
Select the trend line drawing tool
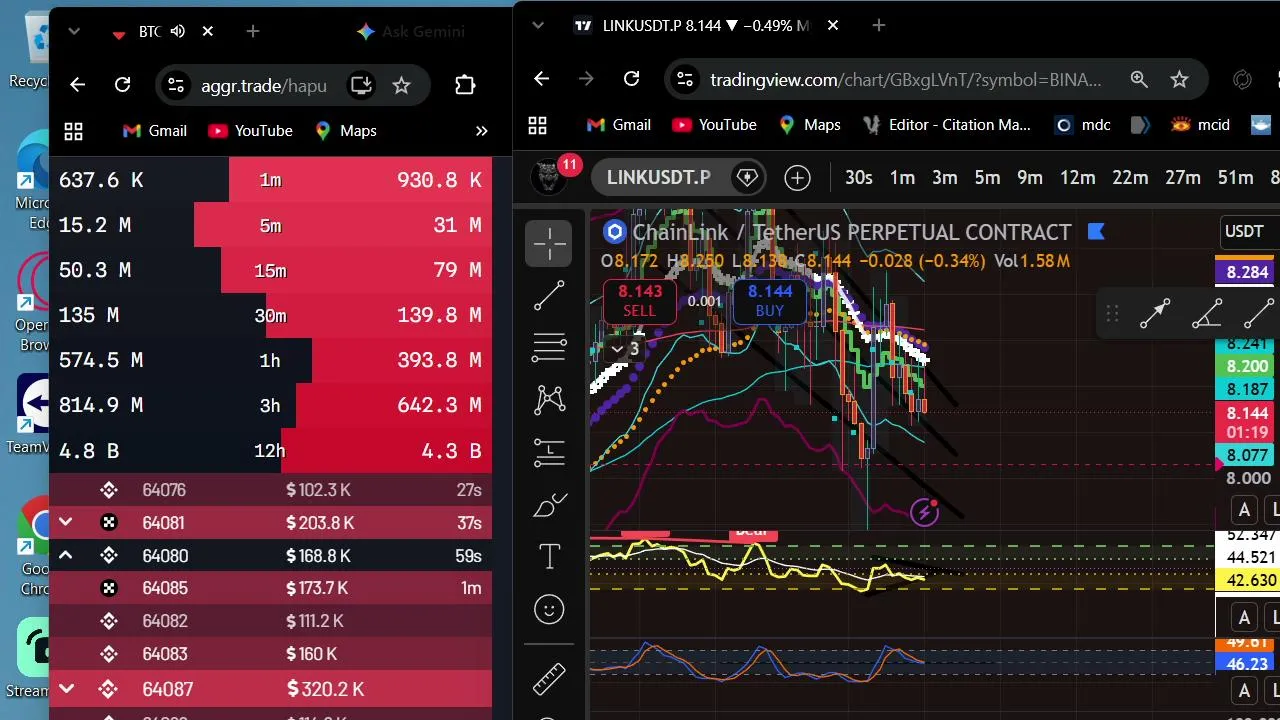(x=549, y=295)
